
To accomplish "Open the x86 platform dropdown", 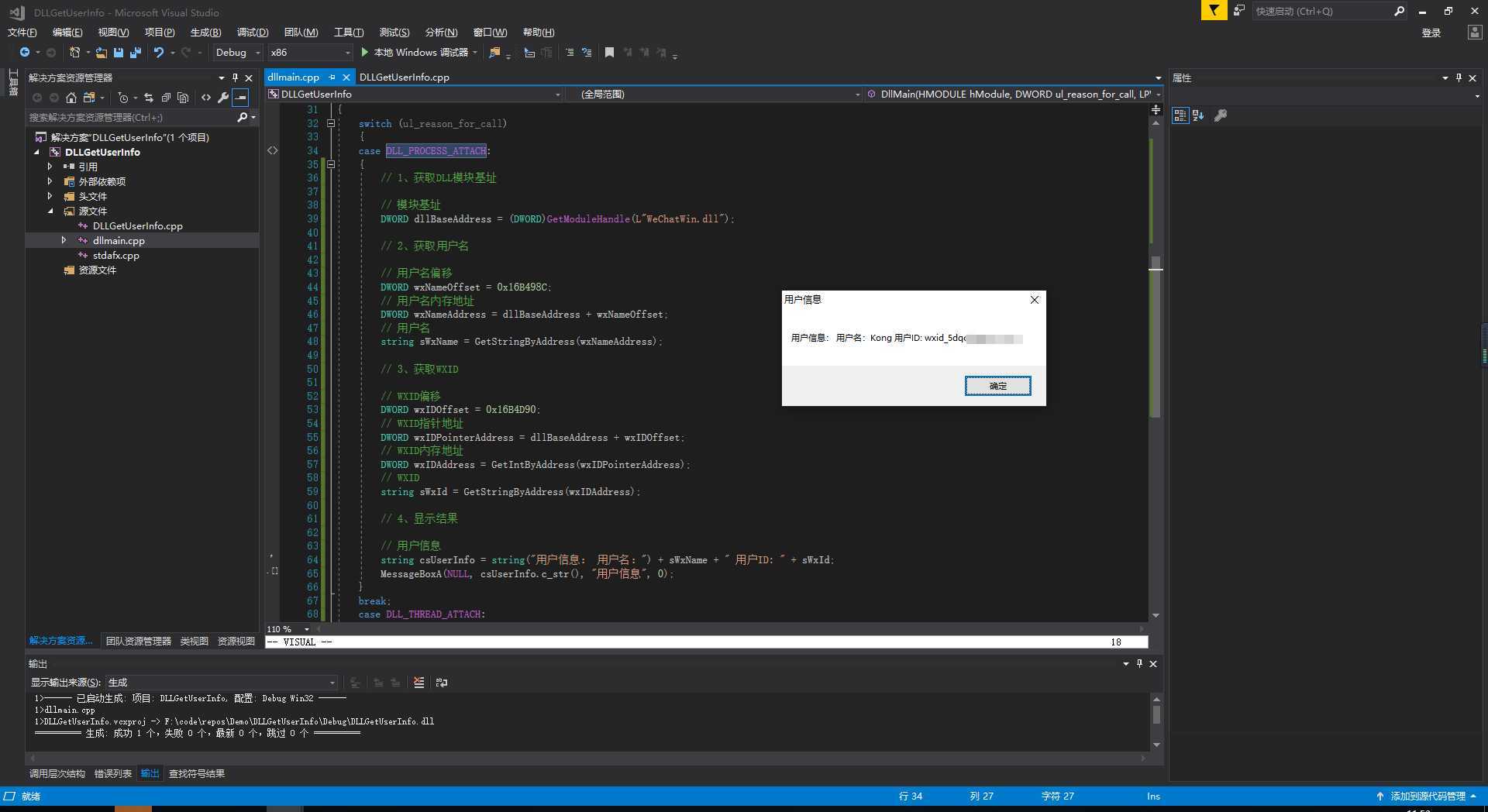I will (310, 52).
